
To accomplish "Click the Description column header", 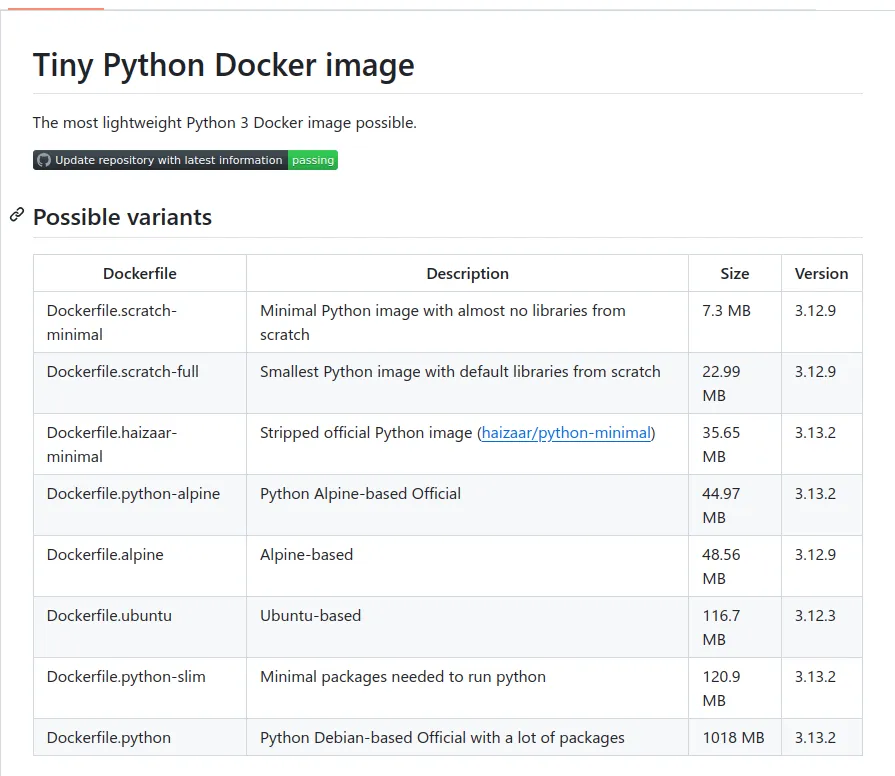I will (467, 273).
